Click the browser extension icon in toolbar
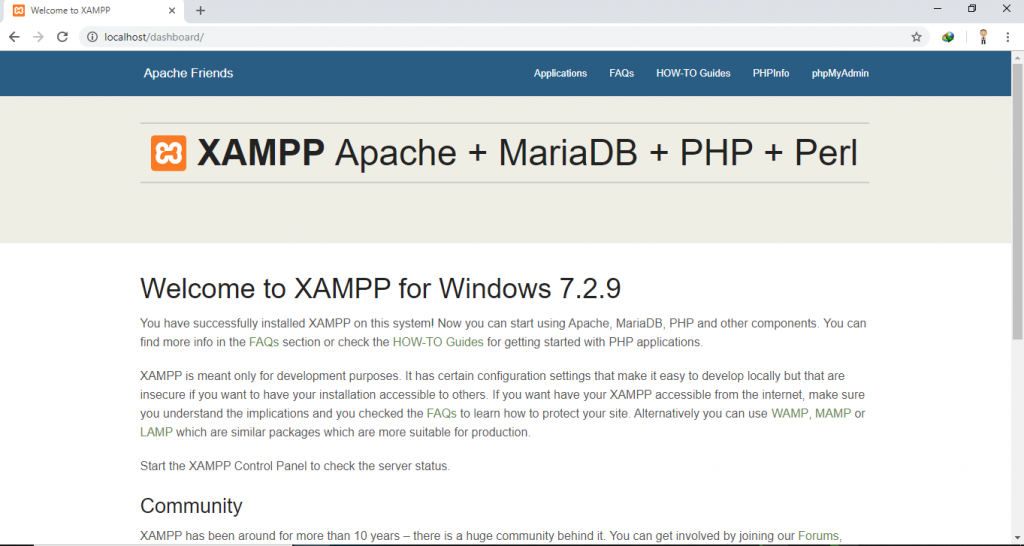 click(948, 37)
